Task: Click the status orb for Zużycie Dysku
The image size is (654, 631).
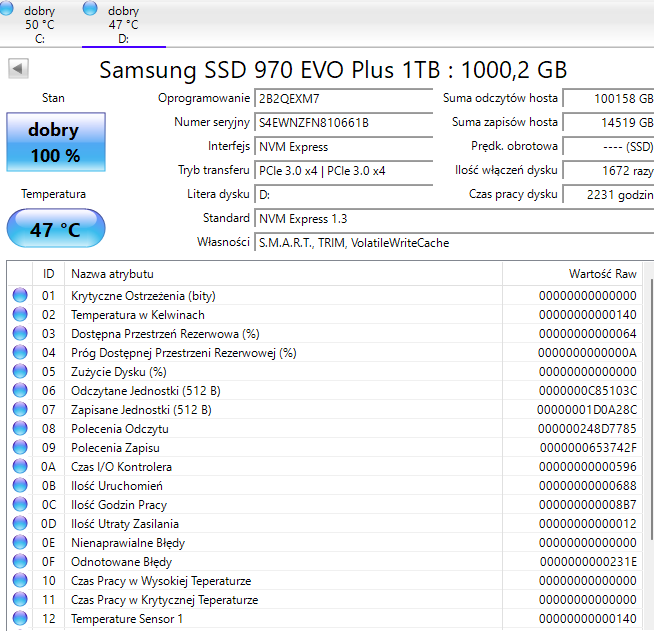Action: [21, 372]
